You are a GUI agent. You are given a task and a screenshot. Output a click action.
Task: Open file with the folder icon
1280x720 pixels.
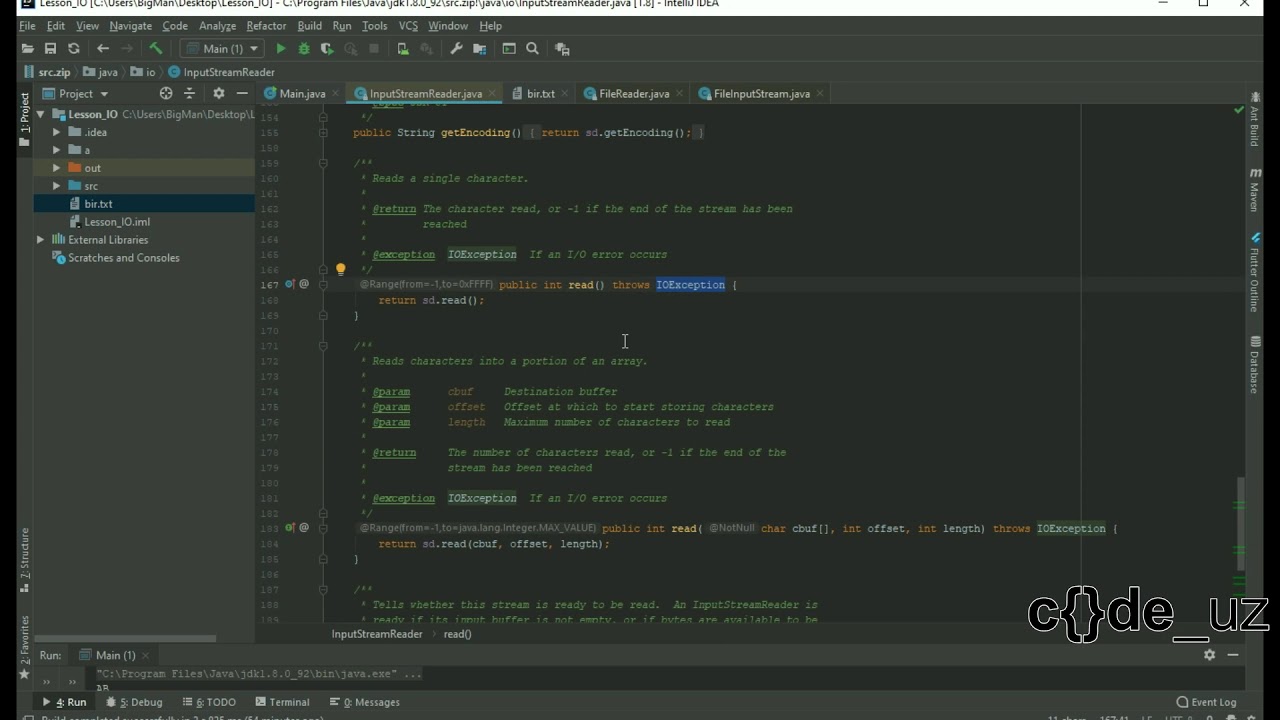tap(27, 49)
